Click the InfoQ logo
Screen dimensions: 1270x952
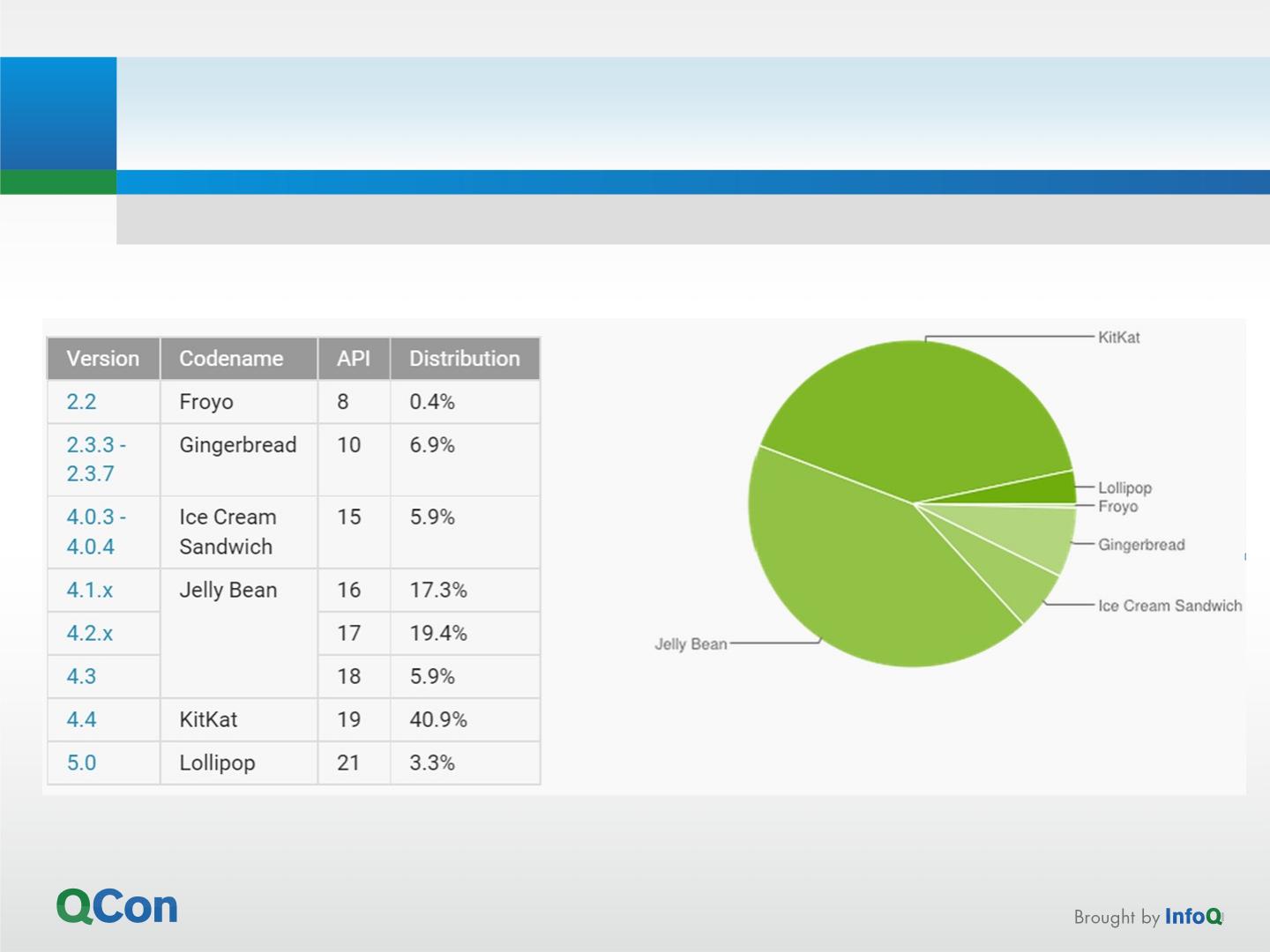pos(1193,917)
